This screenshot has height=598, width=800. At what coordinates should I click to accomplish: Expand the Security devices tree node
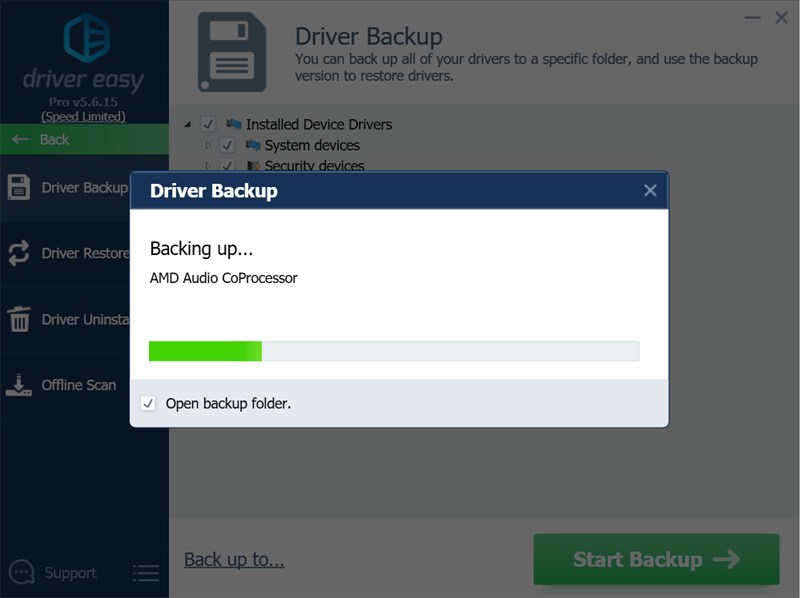[209, 166]
